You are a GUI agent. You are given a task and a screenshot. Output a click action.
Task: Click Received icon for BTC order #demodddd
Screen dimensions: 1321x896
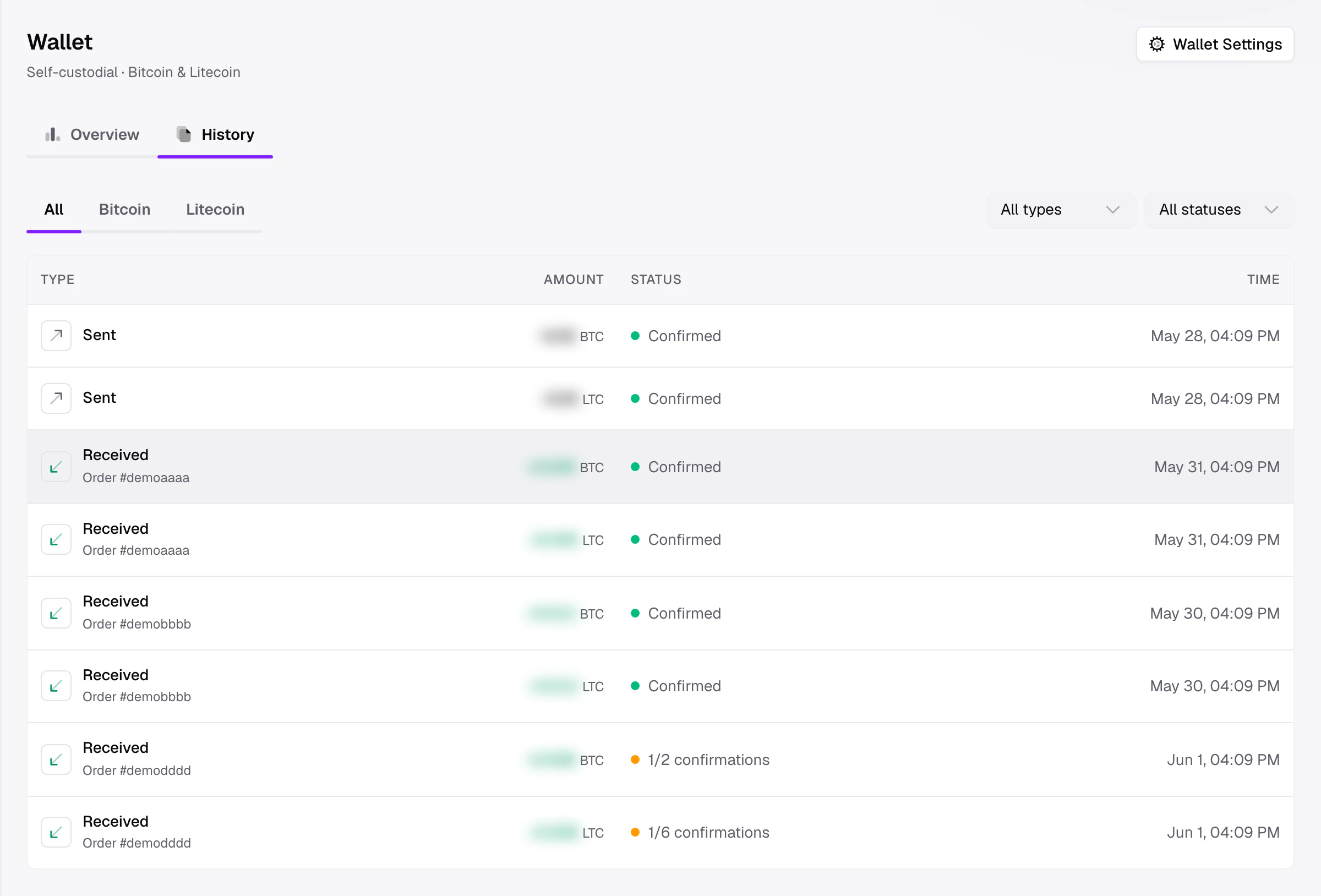(56, 760)
